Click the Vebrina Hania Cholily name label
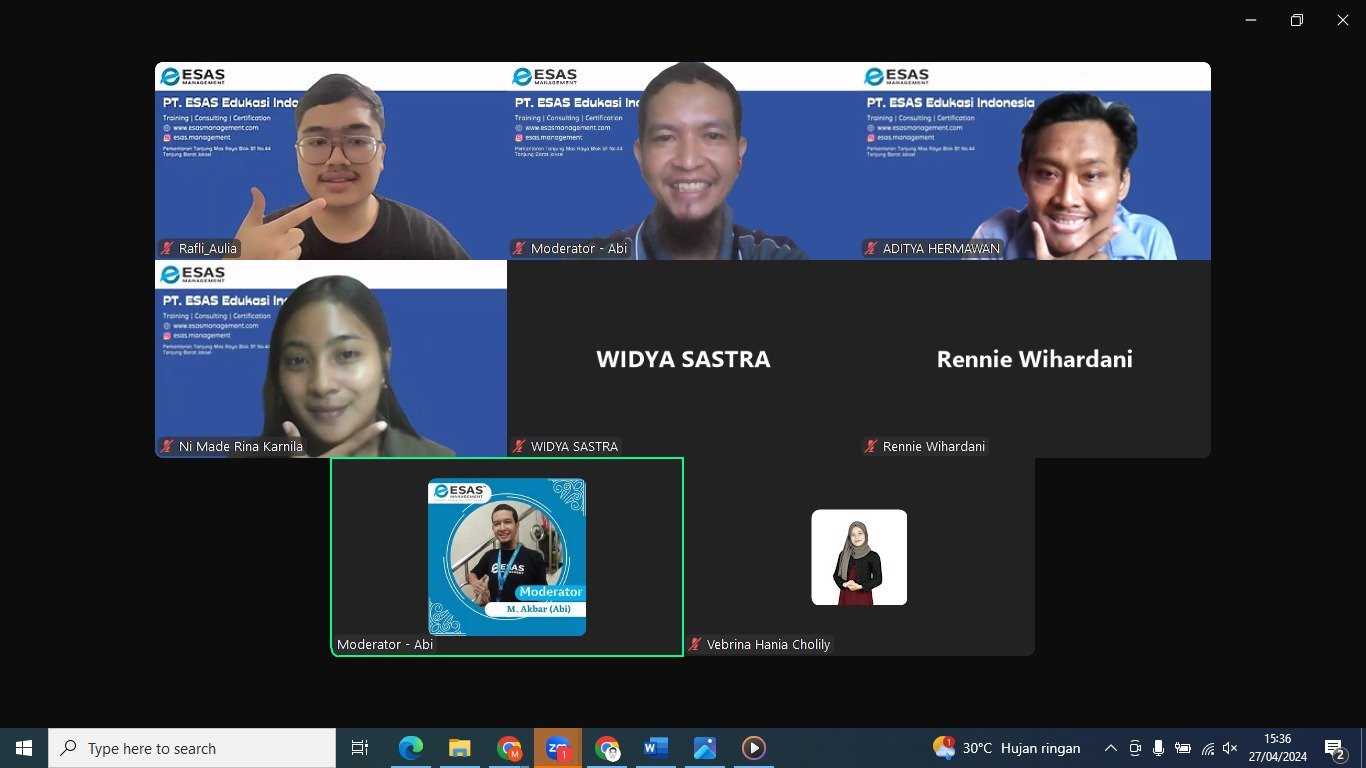The height and width of the screenshot is (768, 1366). point(768,645)
